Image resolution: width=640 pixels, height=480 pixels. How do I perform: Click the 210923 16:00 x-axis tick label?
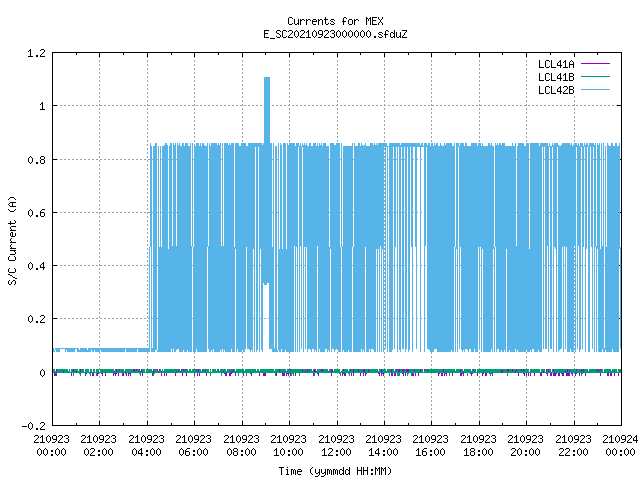coord(431,445)
